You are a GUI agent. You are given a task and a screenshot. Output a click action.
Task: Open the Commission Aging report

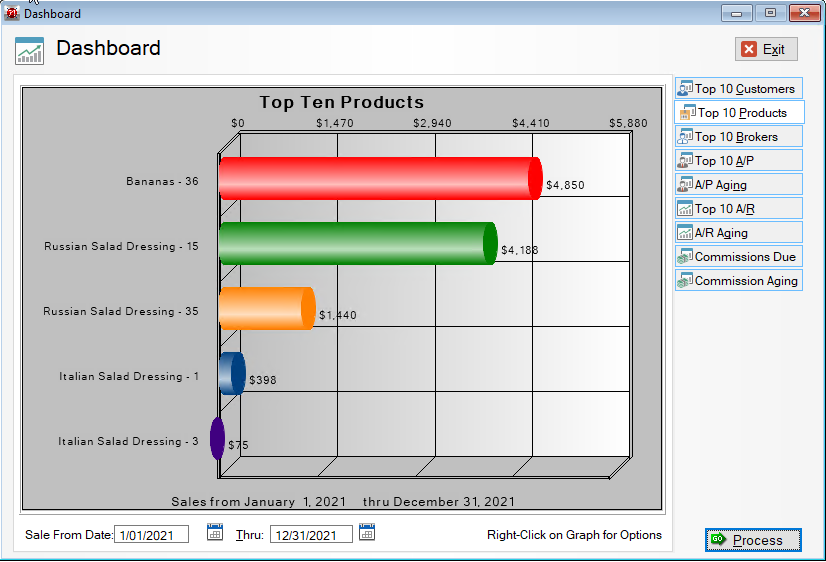(739, 280)
